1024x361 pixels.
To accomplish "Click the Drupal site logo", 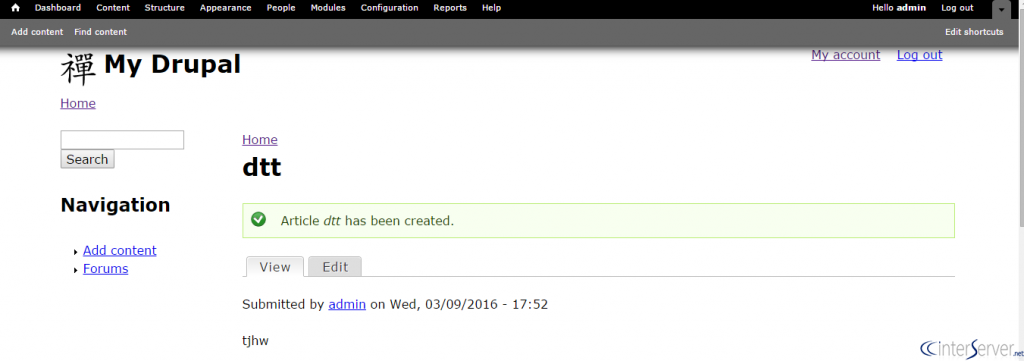I will click(78, 69).
